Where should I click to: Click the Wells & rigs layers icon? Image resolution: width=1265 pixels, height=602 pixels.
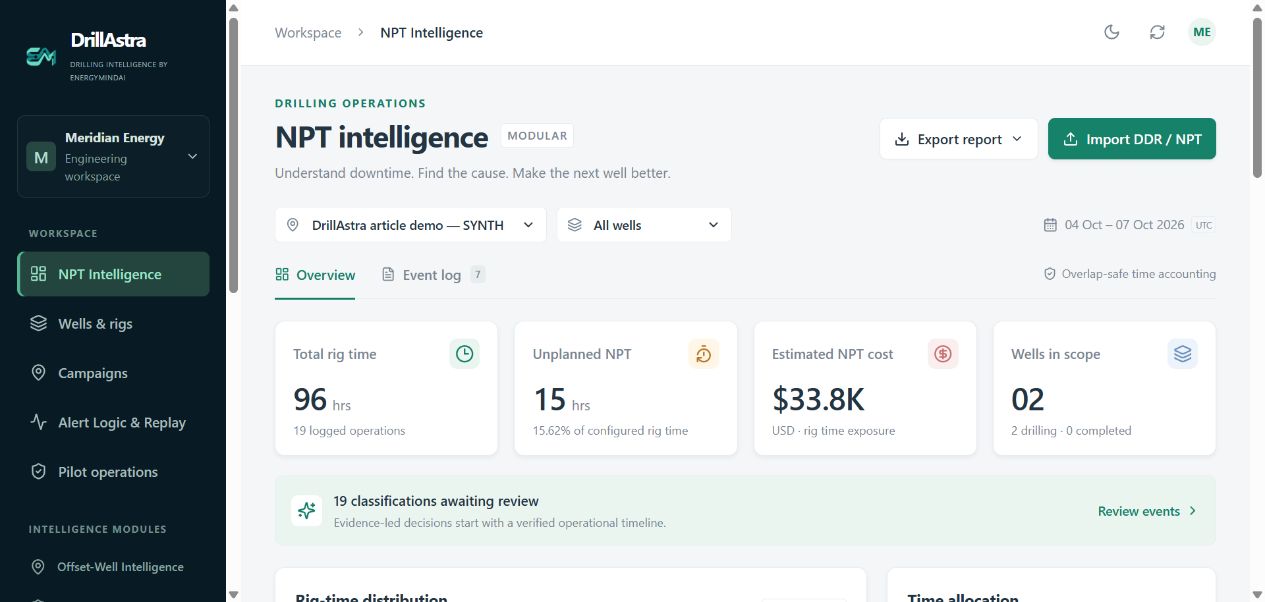39,323
